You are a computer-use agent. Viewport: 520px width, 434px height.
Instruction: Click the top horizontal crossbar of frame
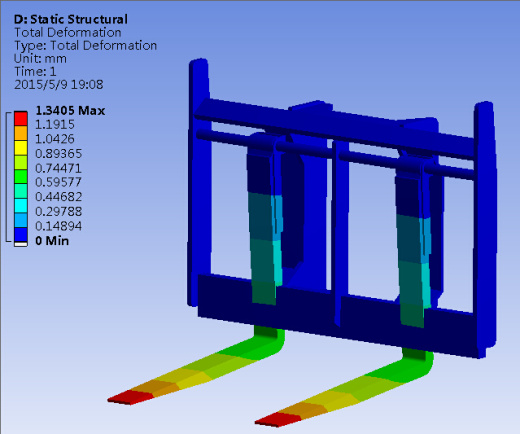pyautogui.click(x=333, y=127)
